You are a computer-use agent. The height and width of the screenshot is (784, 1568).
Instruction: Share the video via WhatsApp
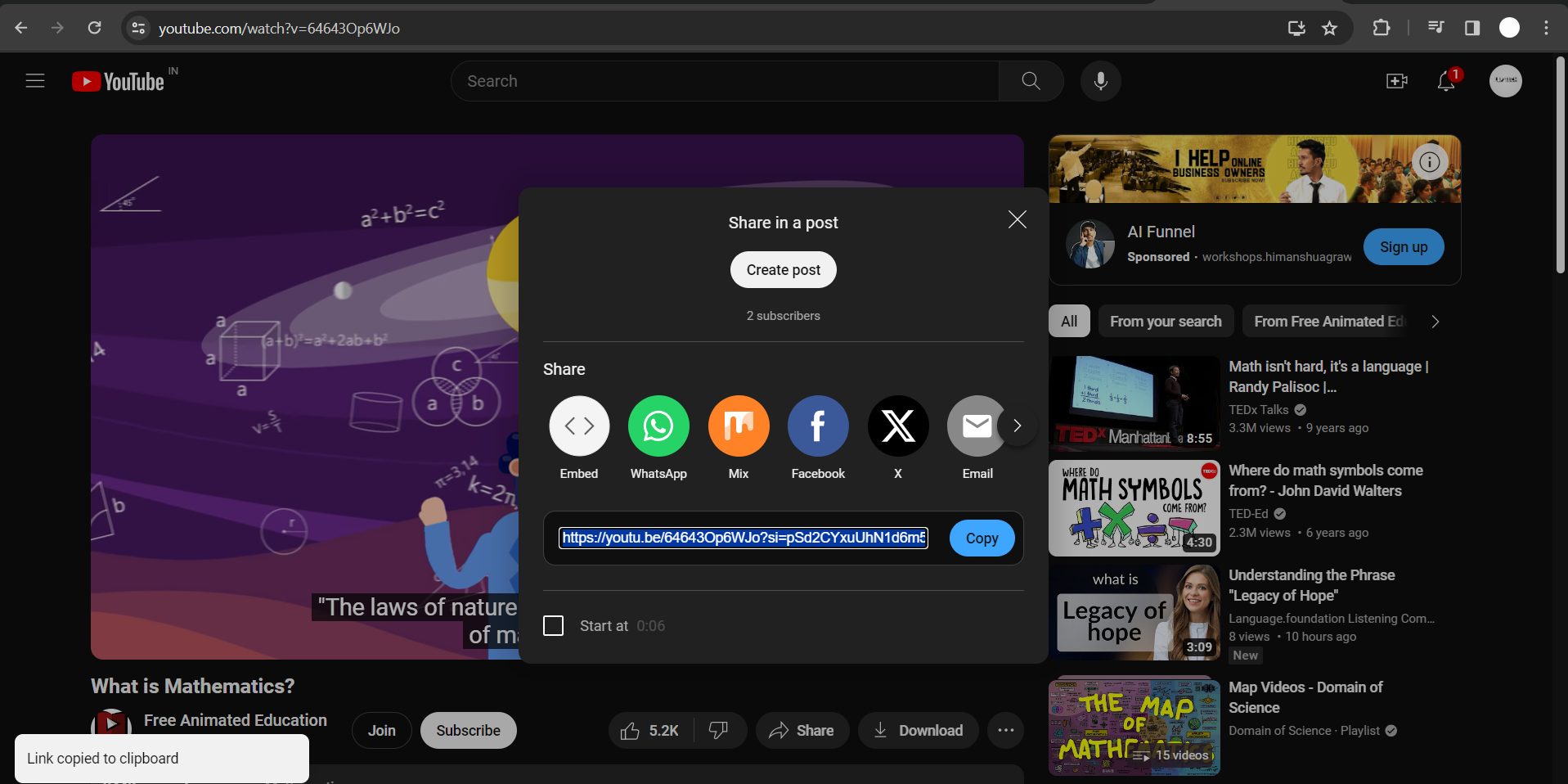[x=658, y=426]
